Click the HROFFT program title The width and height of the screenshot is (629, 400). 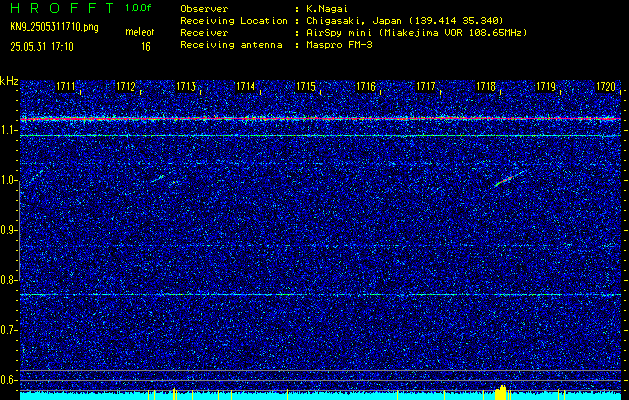pos(62,8)
